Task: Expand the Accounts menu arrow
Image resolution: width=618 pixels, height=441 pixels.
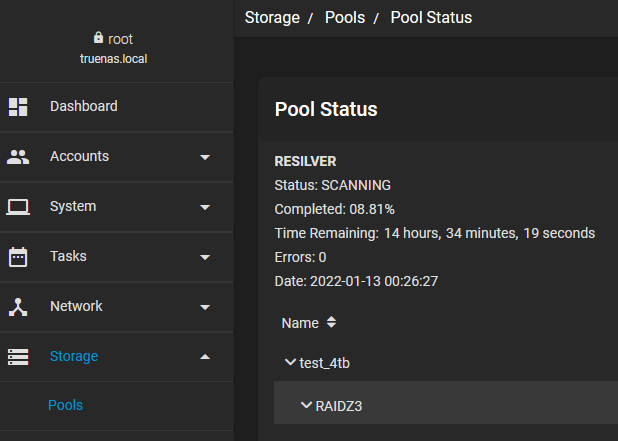Action: 205,157
